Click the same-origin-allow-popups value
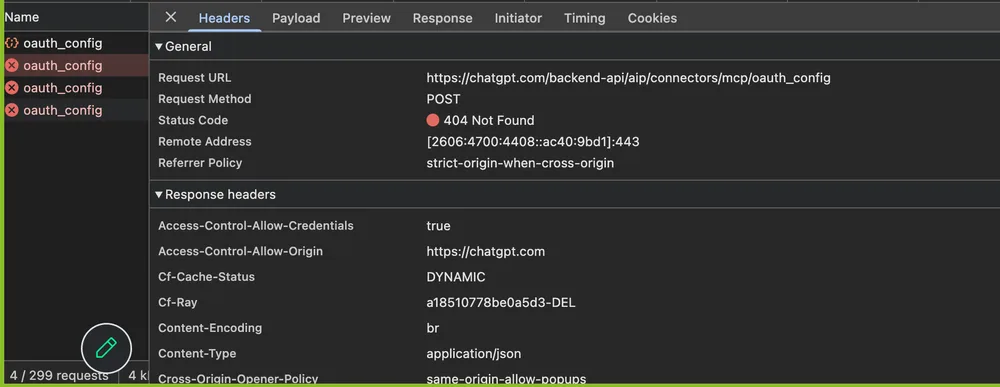This screenshot has width=1000, height=387. tap(506, 379)
